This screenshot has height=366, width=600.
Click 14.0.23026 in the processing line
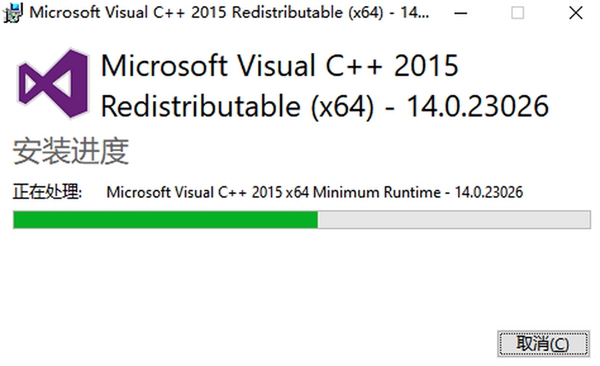[489, 192]
